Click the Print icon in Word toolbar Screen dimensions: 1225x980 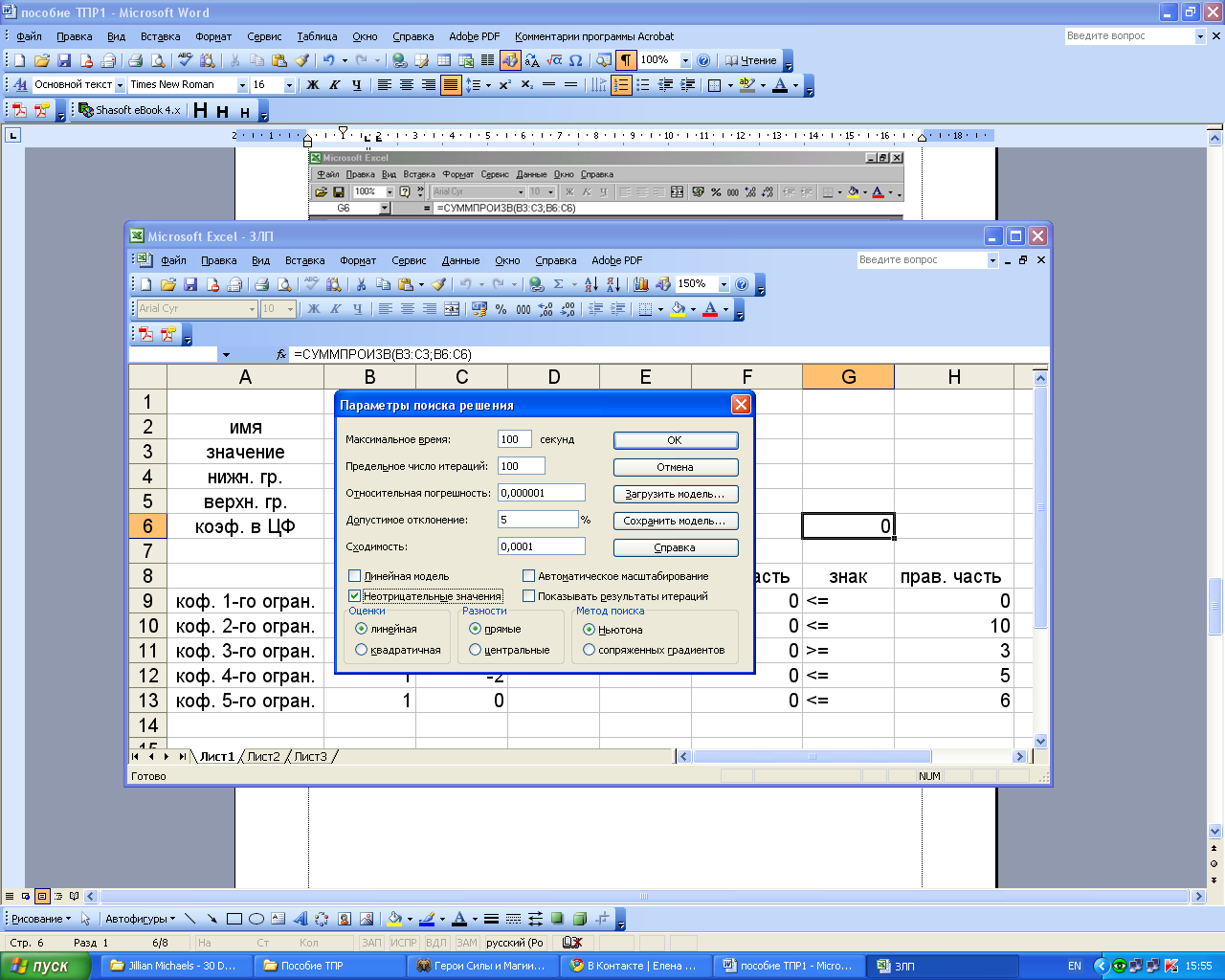pos(135,60)
